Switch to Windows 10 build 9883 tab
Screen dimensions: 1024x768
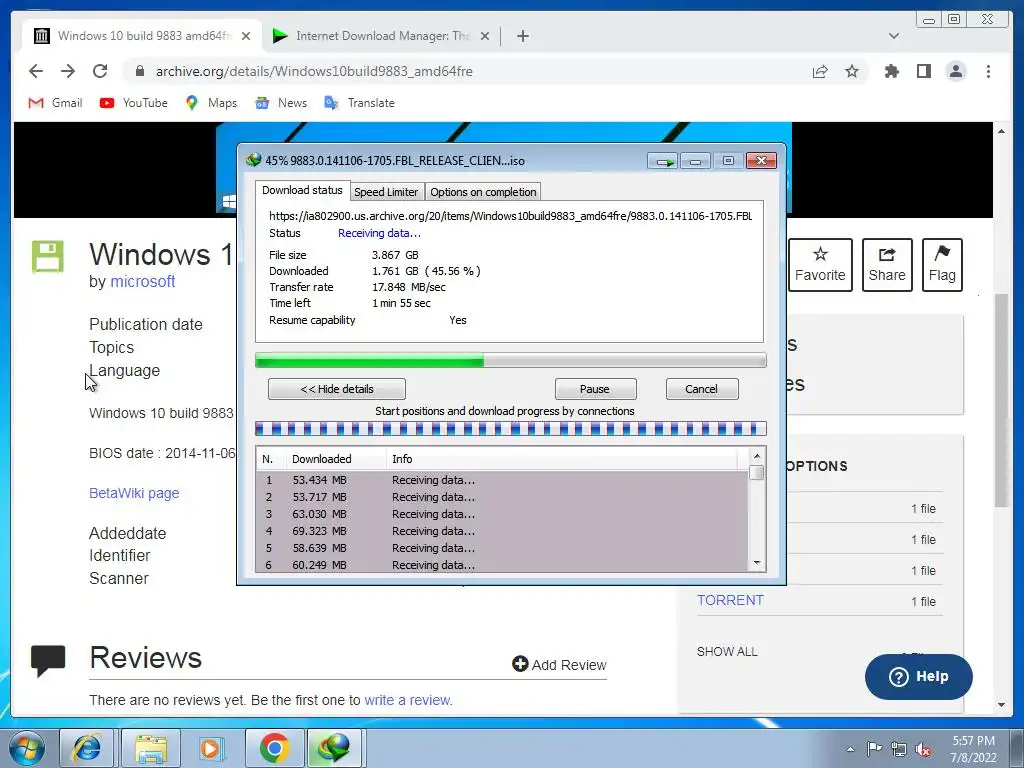click(142, 36)
